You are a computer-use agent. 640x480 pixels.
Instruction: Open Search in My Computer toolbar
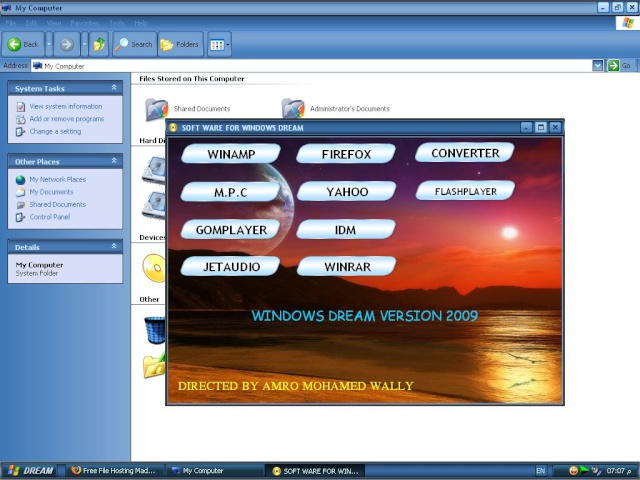click(x=134, y=44)
